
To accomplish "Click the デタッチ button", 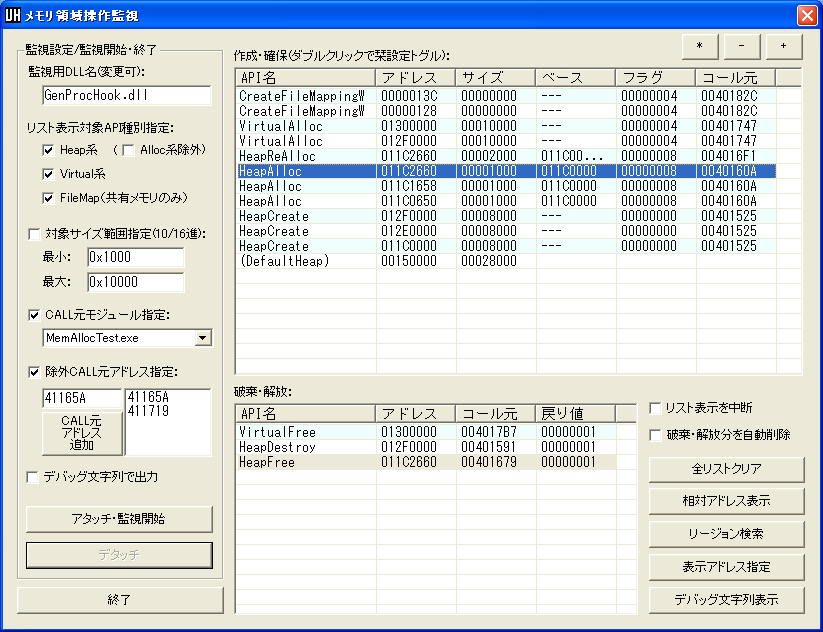I will pyautogui.click(x=119, y=555).
